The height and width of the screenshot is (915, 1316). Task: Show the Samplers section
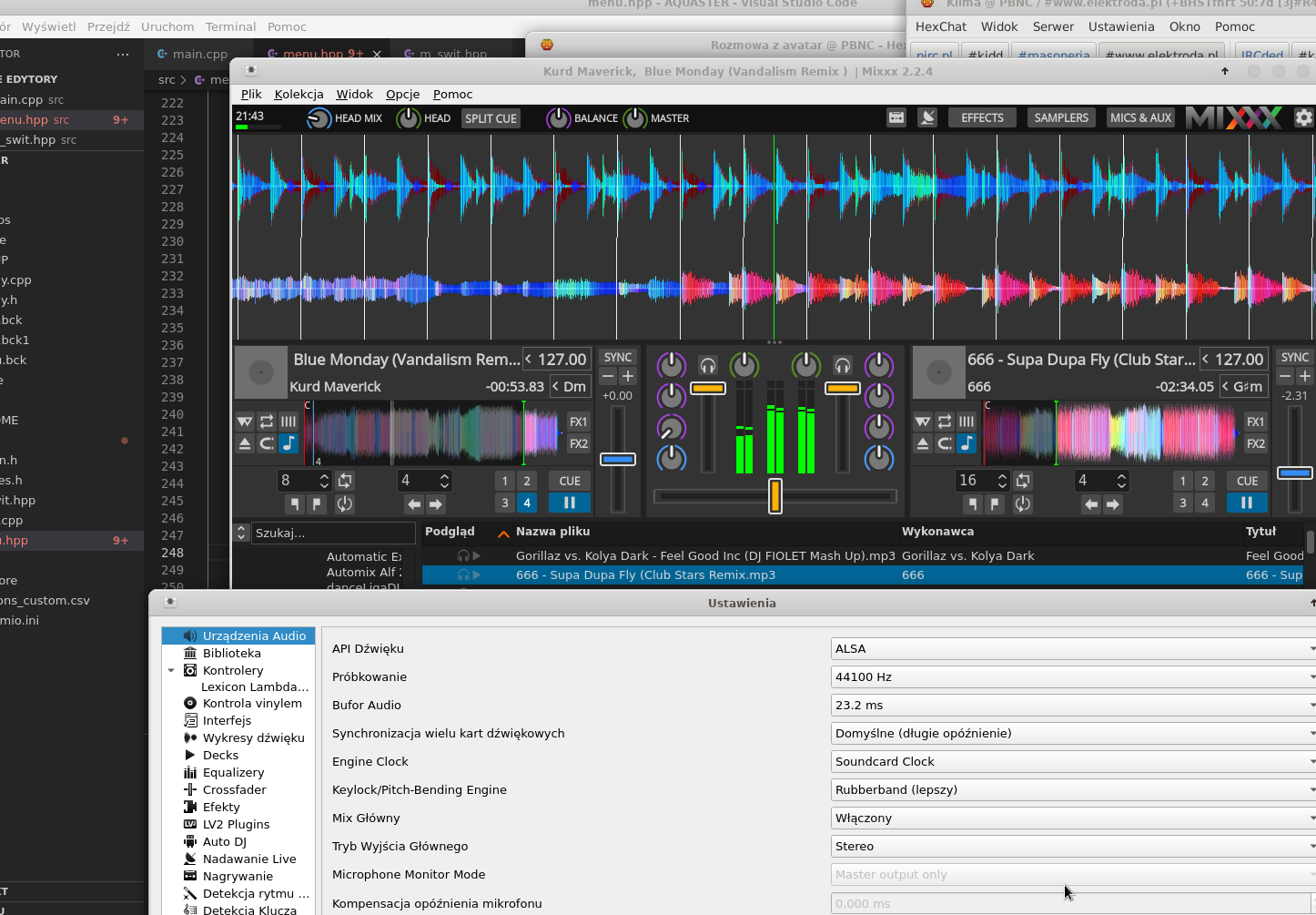pos(1061,117)
